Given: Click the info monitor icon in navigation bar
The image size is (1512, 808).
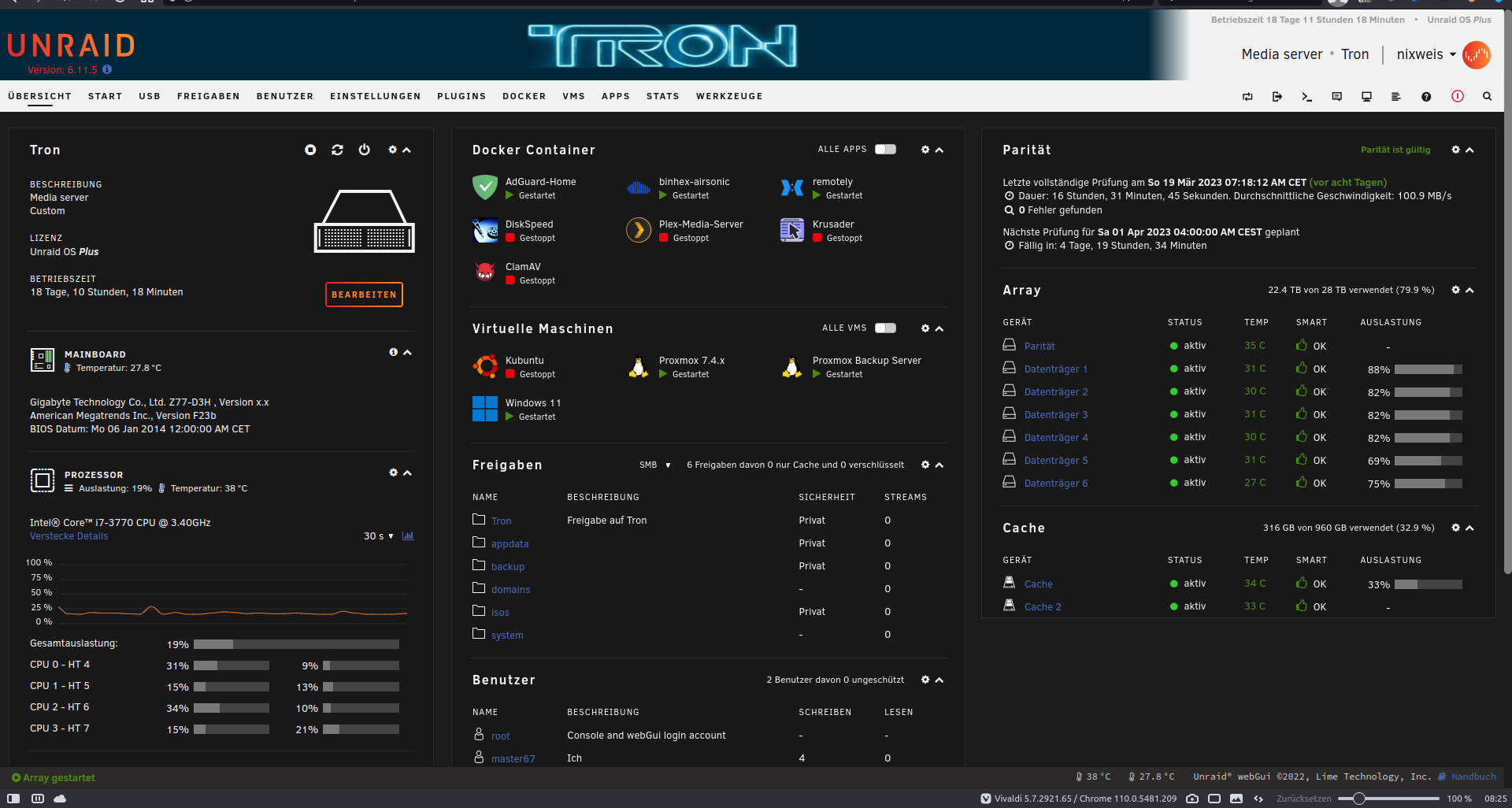Looking at the screenshot, I should pos(1366,96).
